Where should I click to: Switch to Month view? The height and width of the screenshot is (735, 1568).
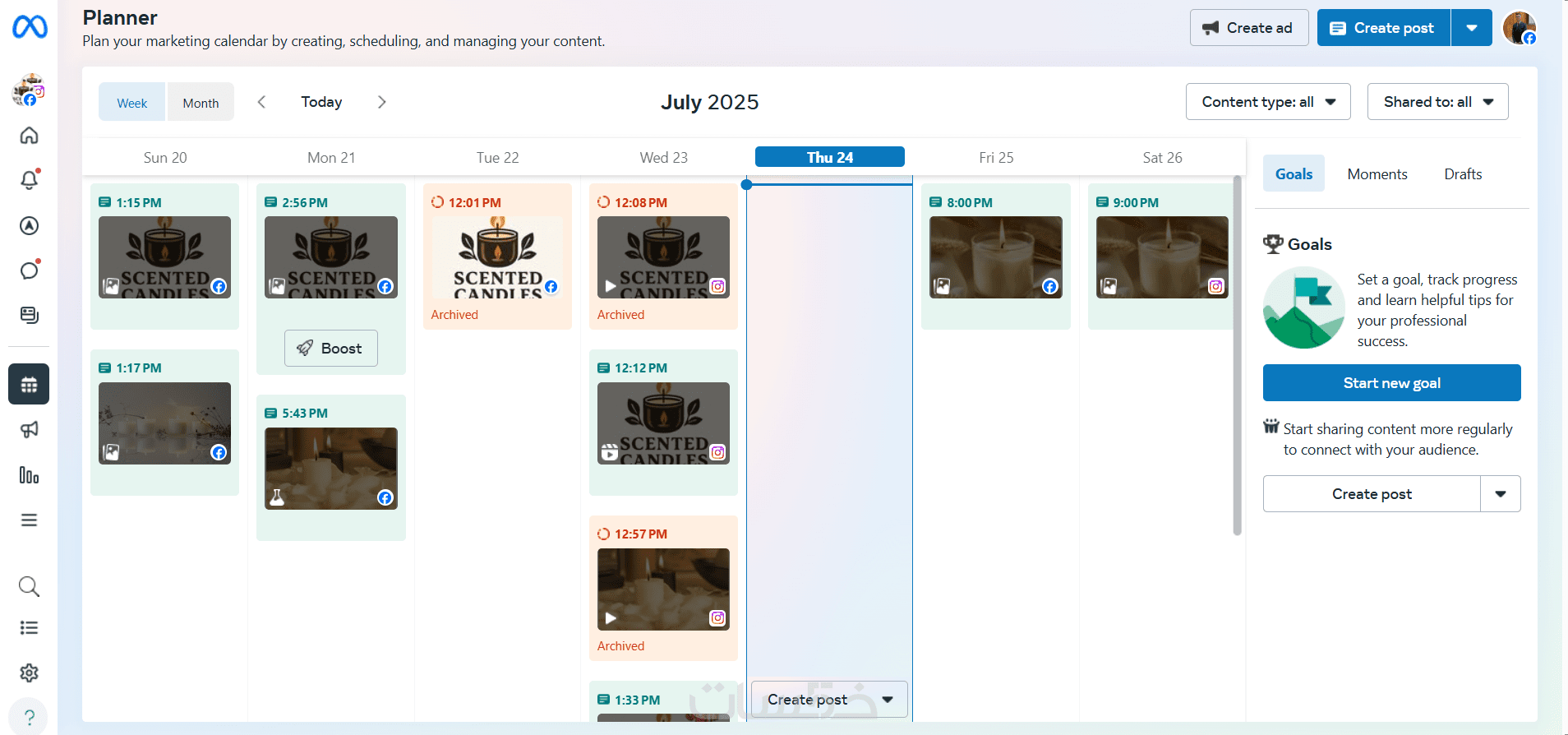pyautogui.click(x=201, y=102)
